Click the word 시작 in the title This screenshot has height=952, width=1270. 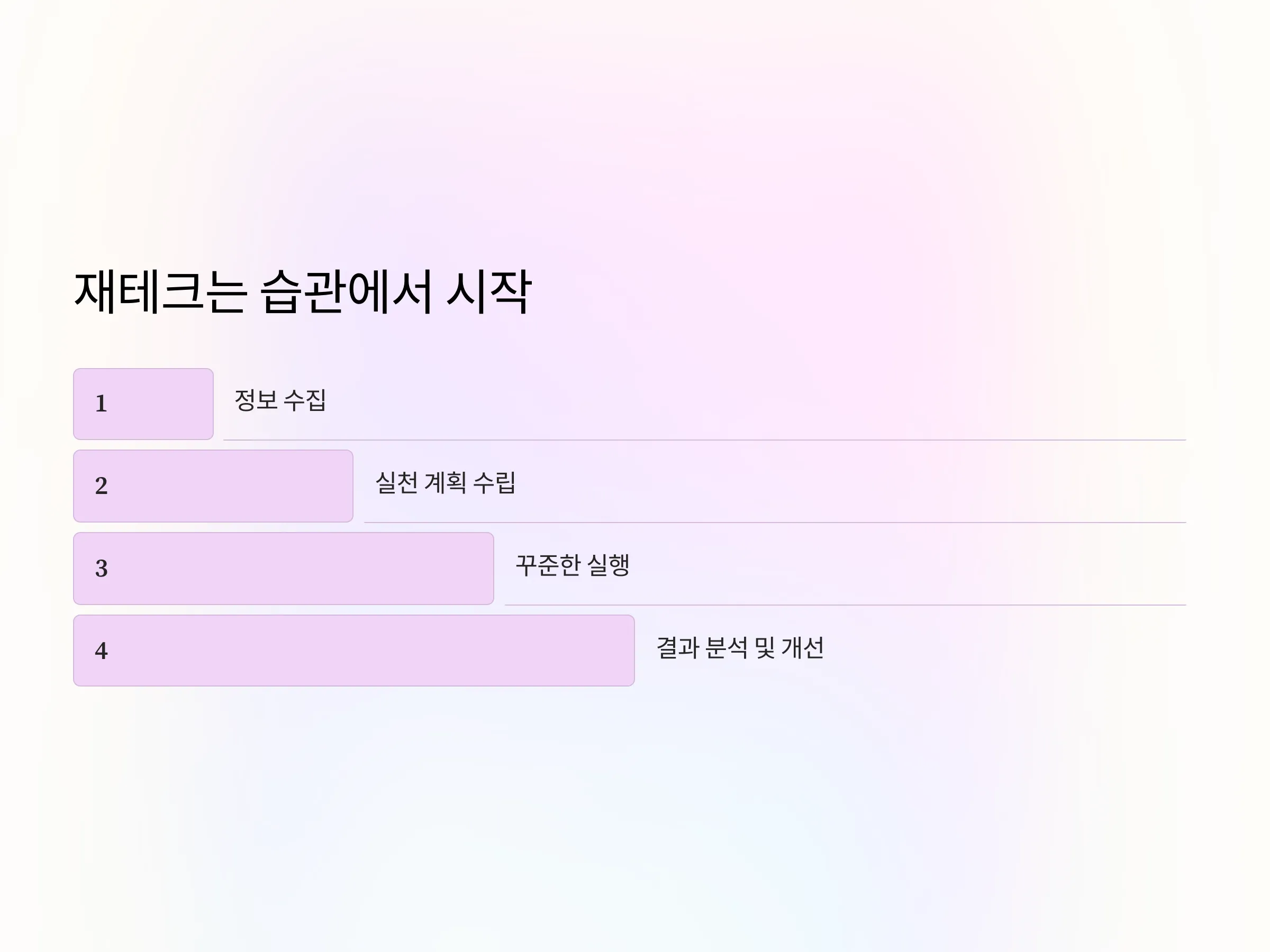click(489, 291)
